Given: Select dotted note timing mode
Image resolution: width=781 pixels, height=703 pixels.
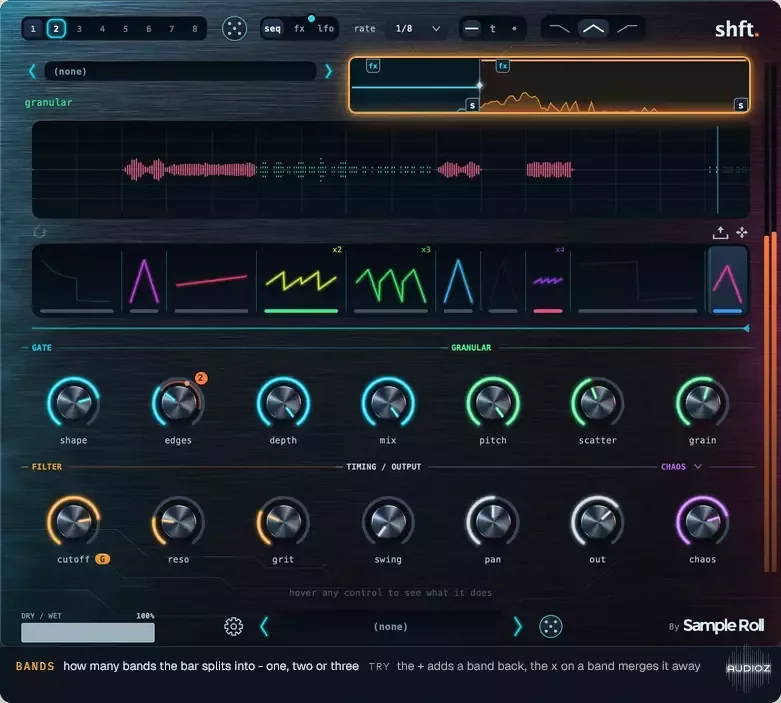Looking at the screenshot, I should click(514, 28).
